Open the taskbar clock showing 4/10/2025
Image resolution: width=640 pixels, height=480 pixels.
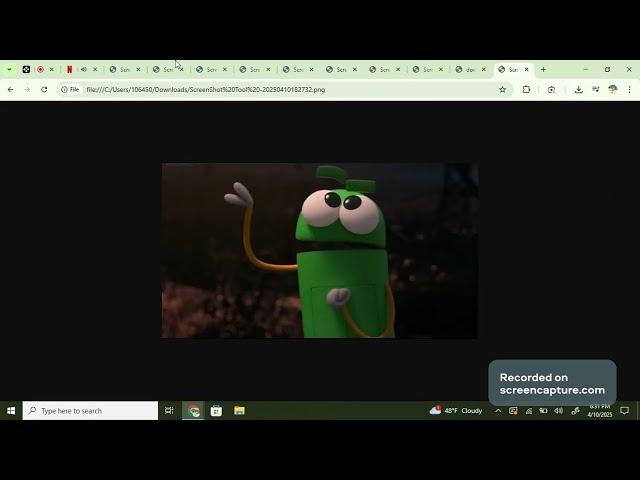[x=600, y=411]
